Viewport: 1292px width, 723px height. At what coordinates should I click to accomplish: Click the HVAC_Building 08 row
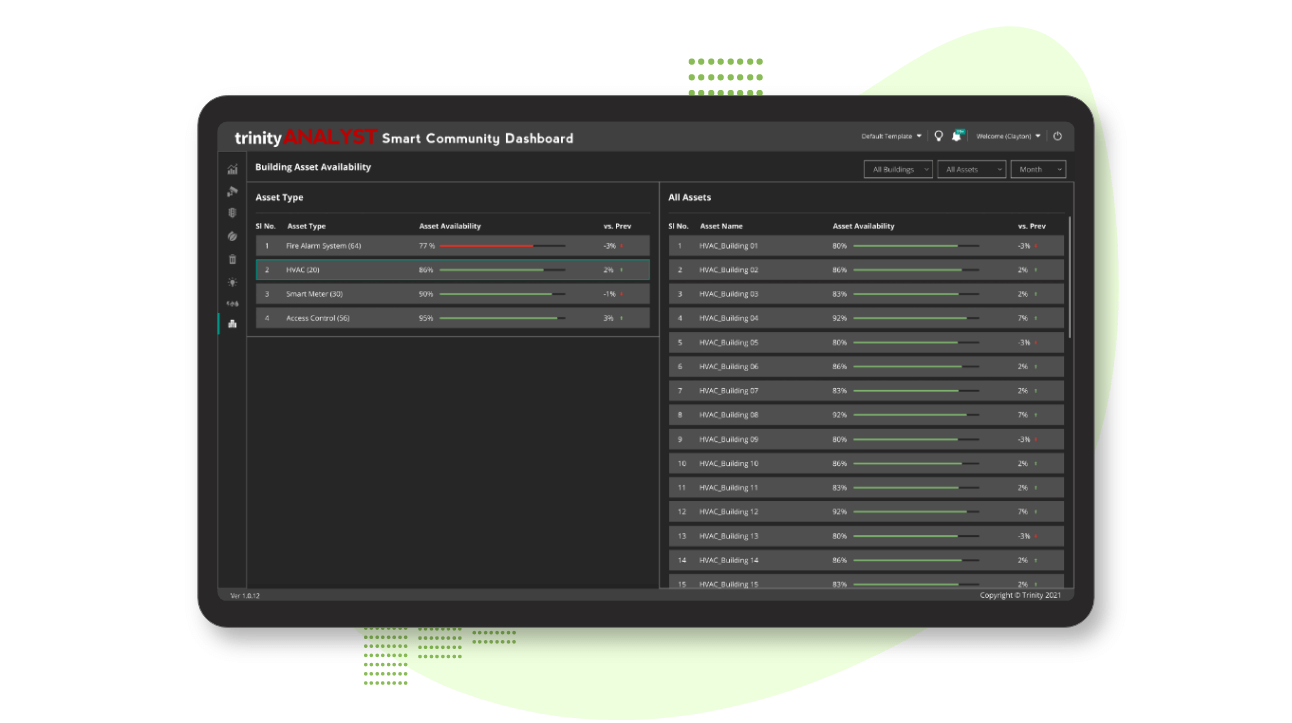866,415
